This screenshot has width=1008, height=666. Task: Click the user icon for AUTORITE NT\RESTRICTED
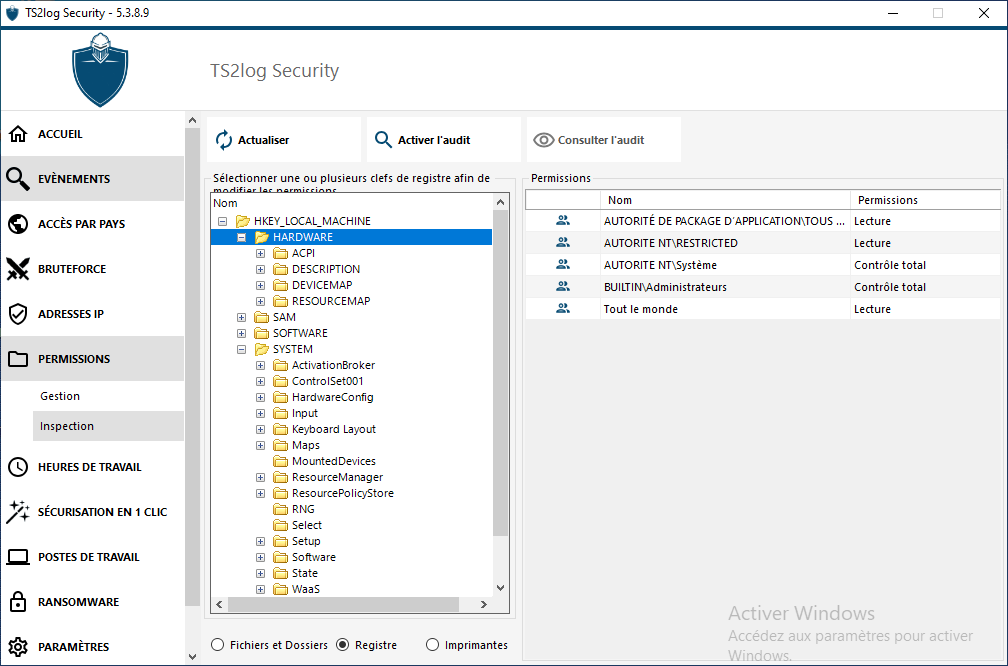point(562,242)
